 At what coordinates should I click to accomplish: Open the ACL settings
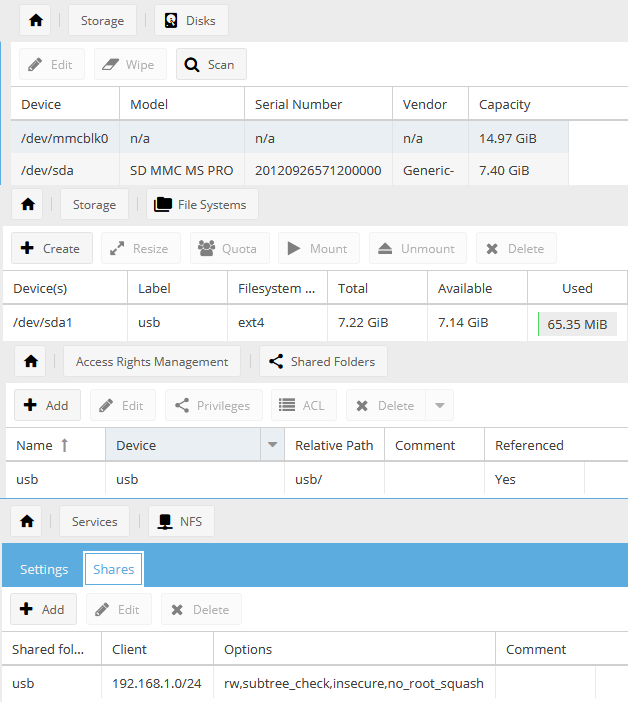pyautogui.click(x=302, y=405)
